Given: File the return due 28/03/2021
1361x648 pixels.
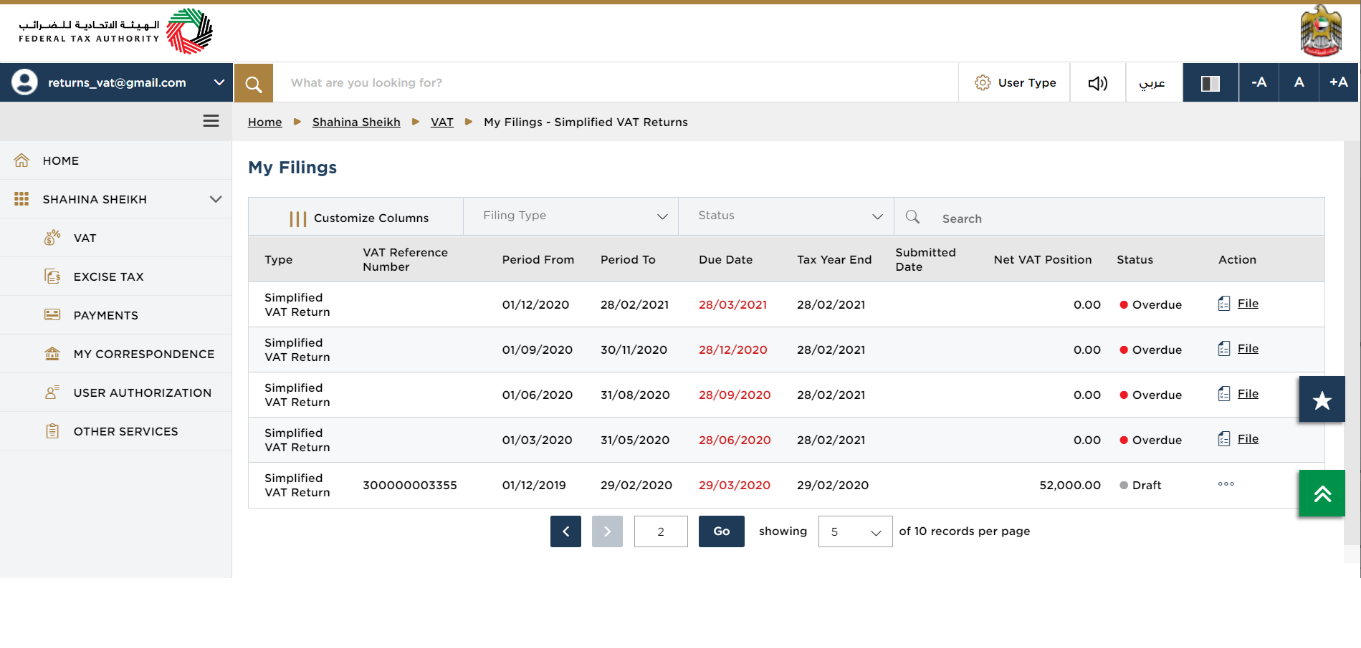Looking at the screenshot, I should coord(1248,303).
